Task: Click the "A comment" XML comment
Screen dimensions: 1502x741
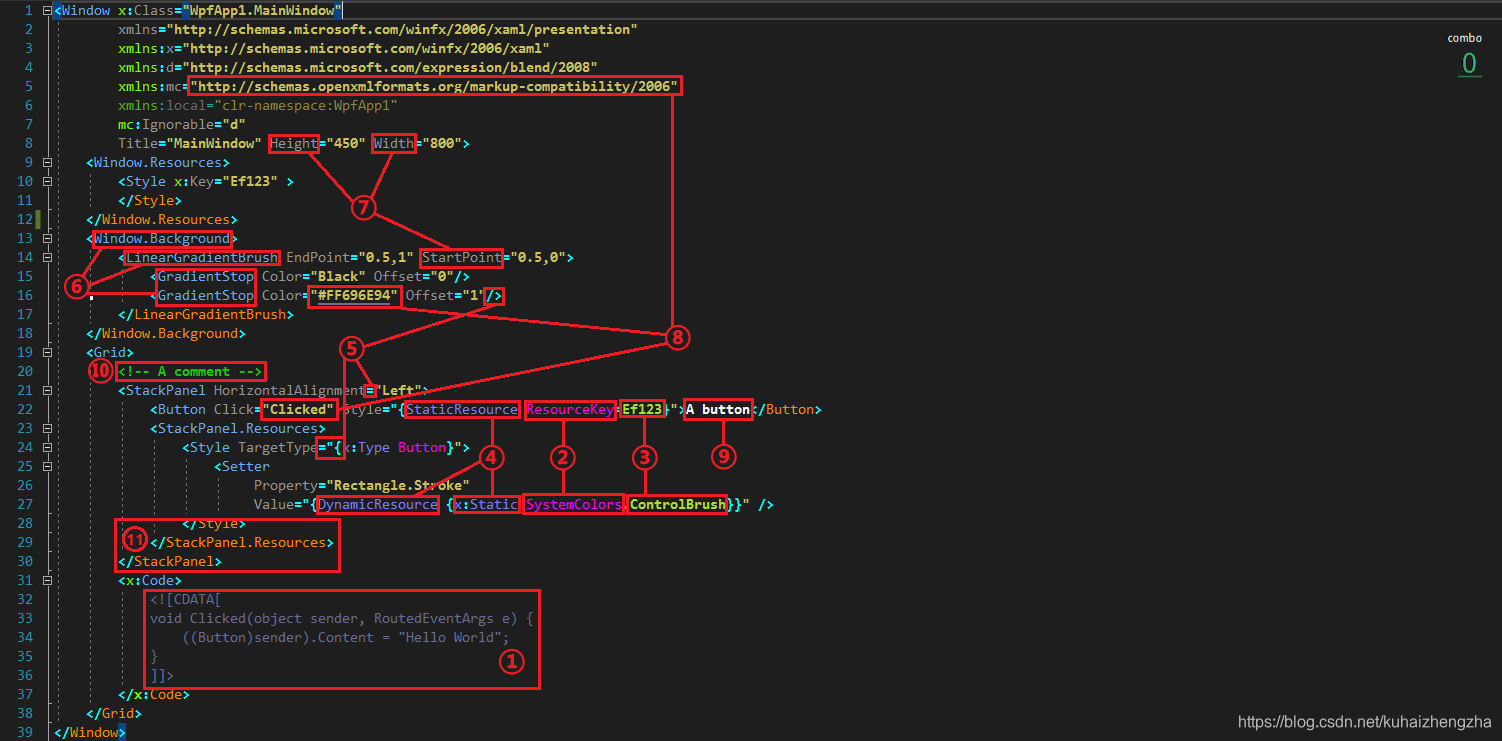Action: 190,372
